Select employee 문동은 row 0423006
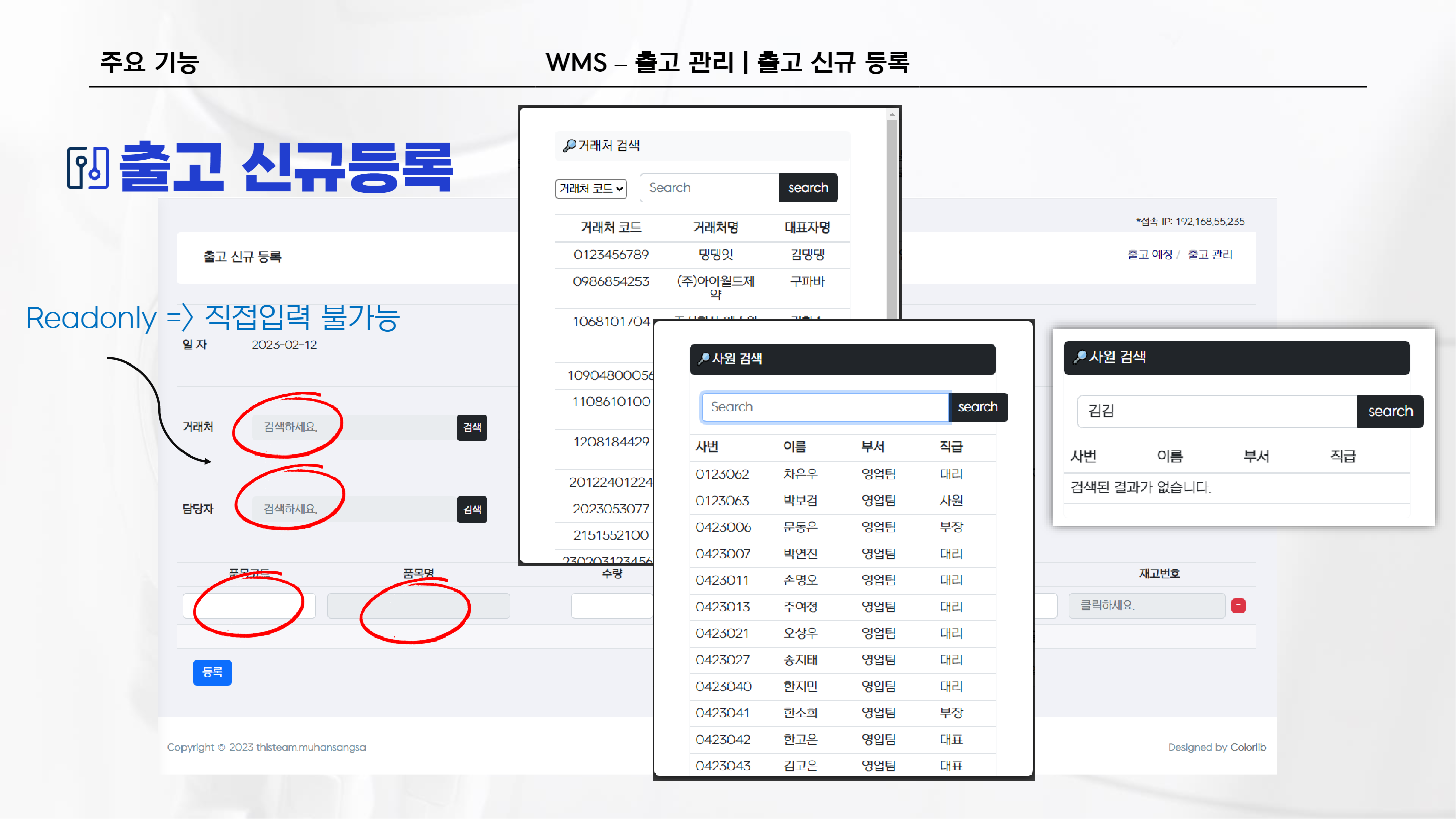The image size is (1456, 819). tap(842, 527)
